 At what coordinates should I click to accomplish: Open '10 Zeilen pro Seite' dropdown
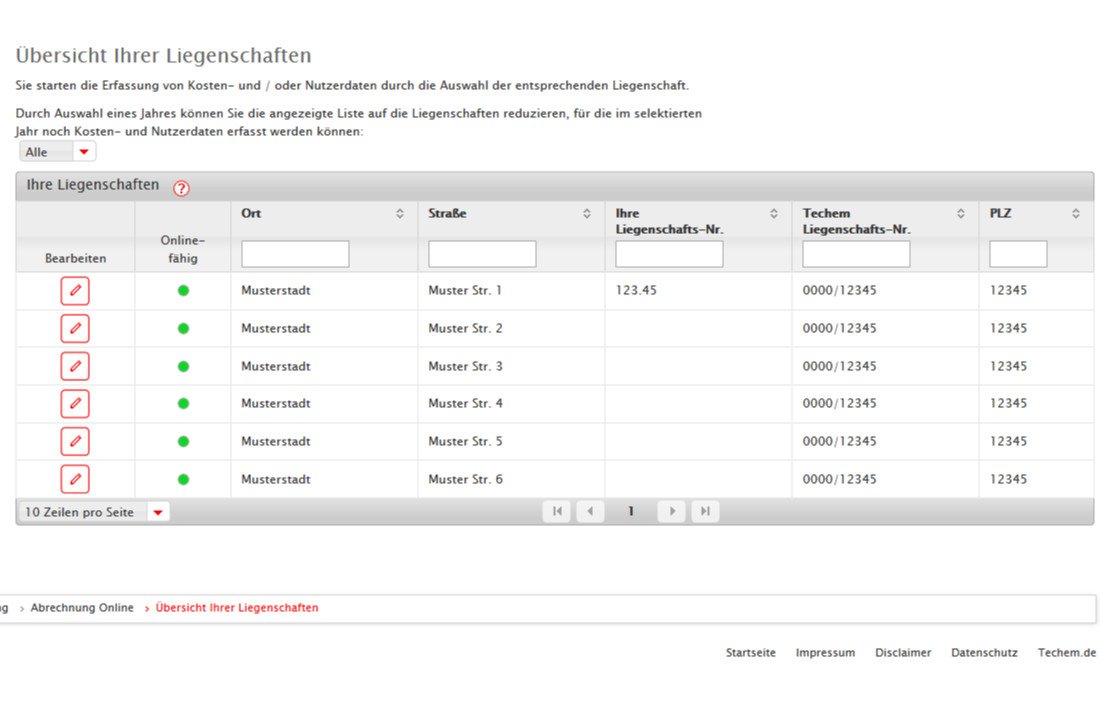click(x=93, y=512)
